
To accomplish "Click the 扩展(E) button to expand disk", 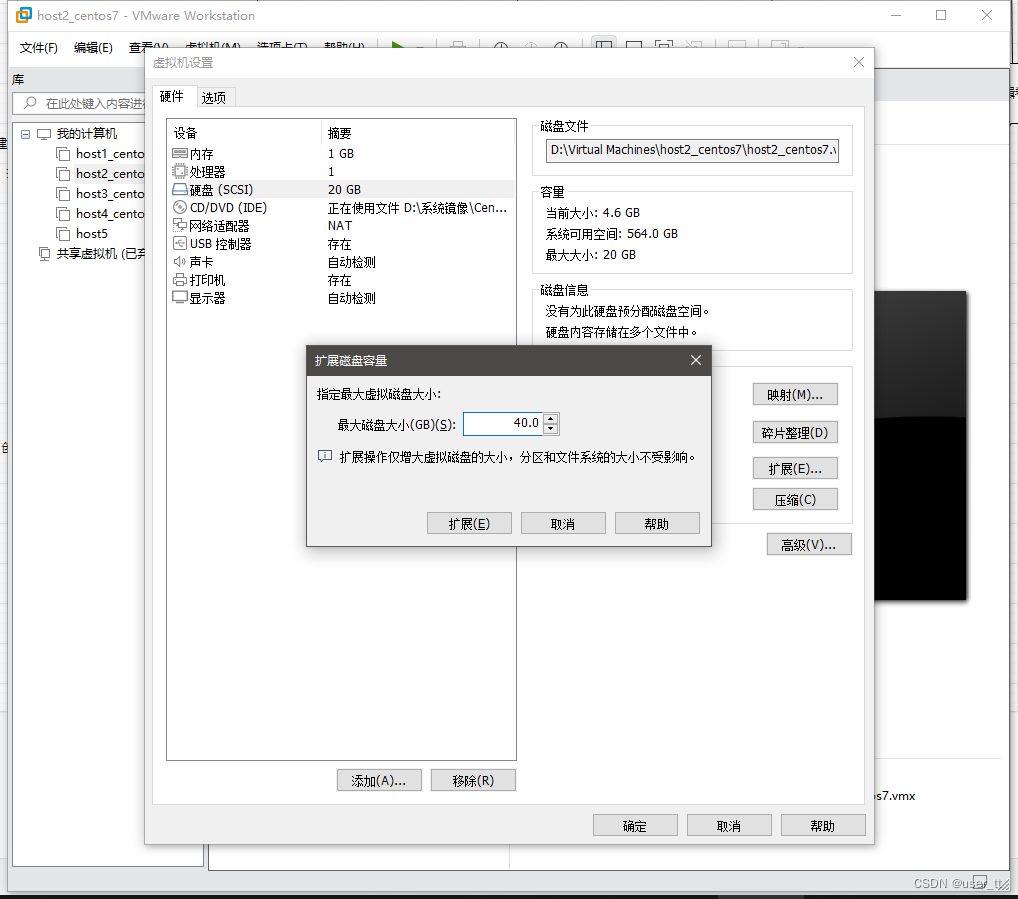I will [x=469, y=522].
